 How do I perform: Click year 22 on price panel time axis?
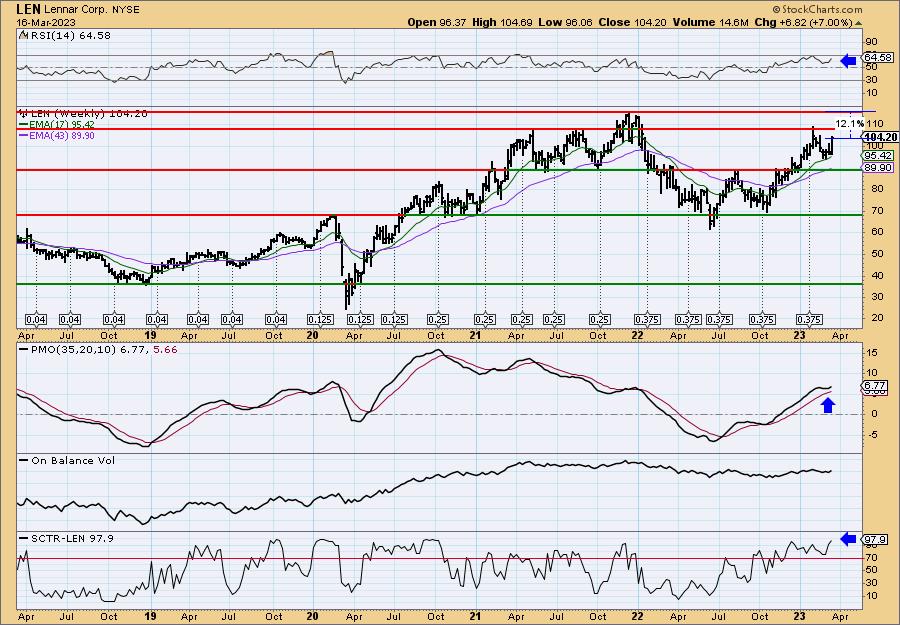point(638,335)
